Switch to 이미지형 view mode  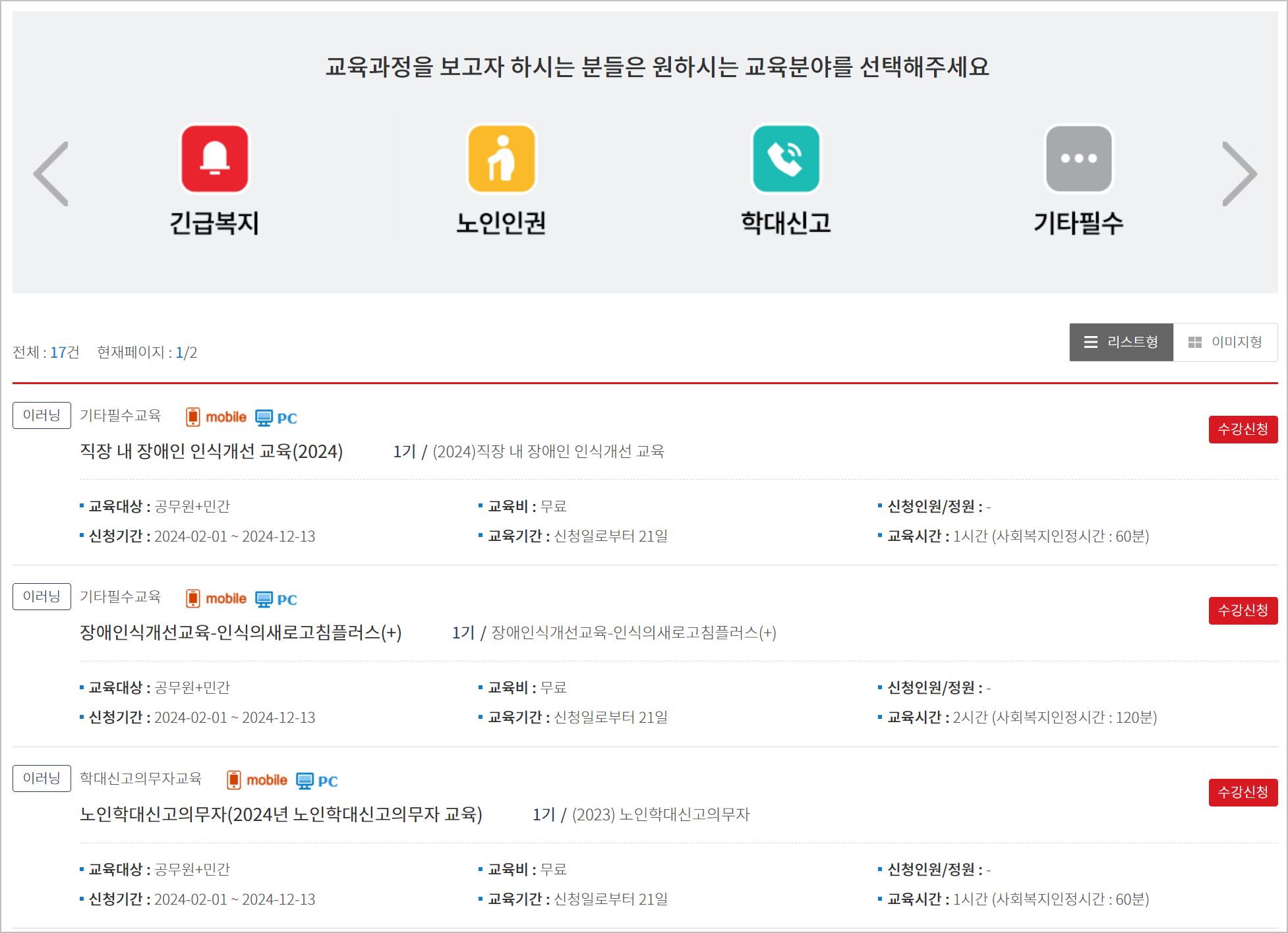click(x=1225, y=342)
